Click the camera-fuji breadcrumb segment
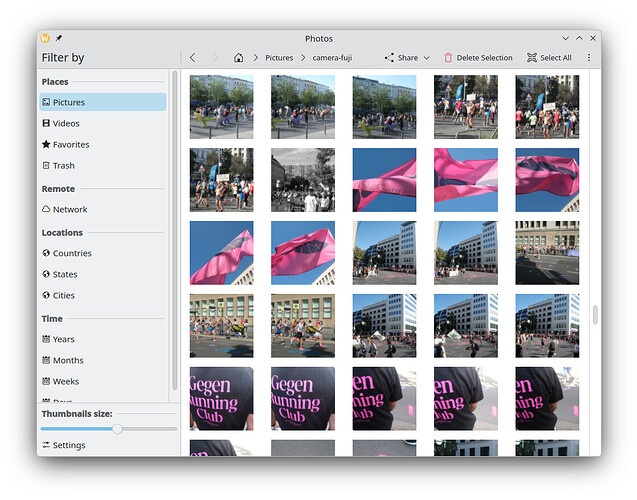The image size is (637, 500). pyautogui.click(x=334, y=58)
